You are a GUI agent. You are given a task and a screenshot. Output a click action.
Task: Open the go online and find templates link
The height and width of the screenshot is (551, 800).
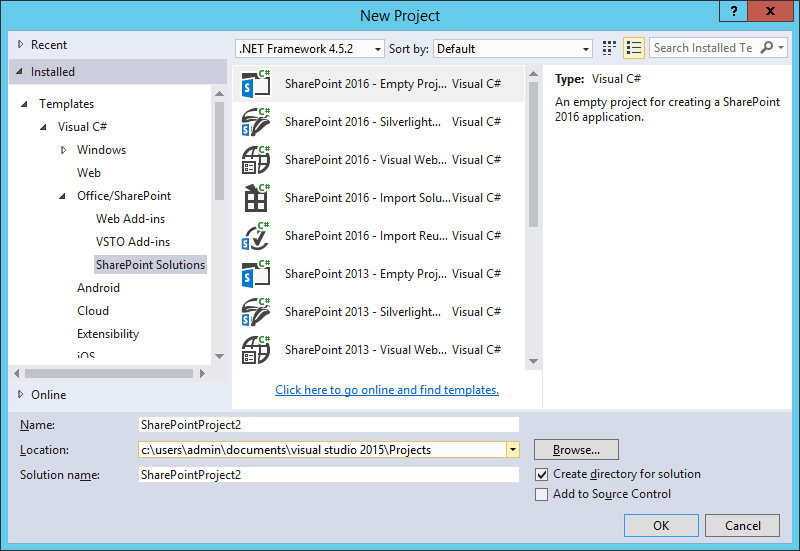coord(387,390)
